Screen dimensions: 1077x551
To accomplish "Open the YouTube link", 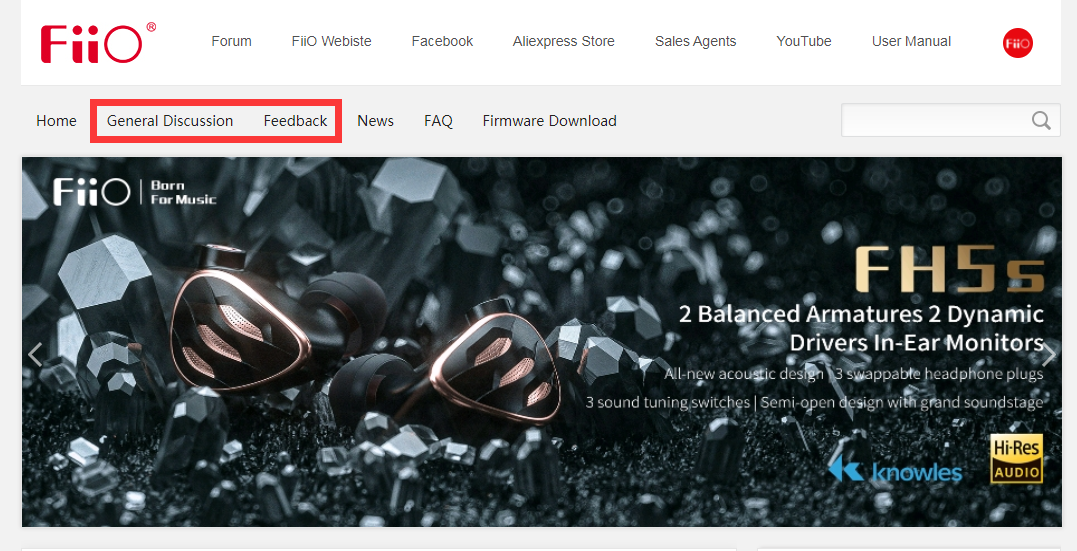I will [804, 41].
